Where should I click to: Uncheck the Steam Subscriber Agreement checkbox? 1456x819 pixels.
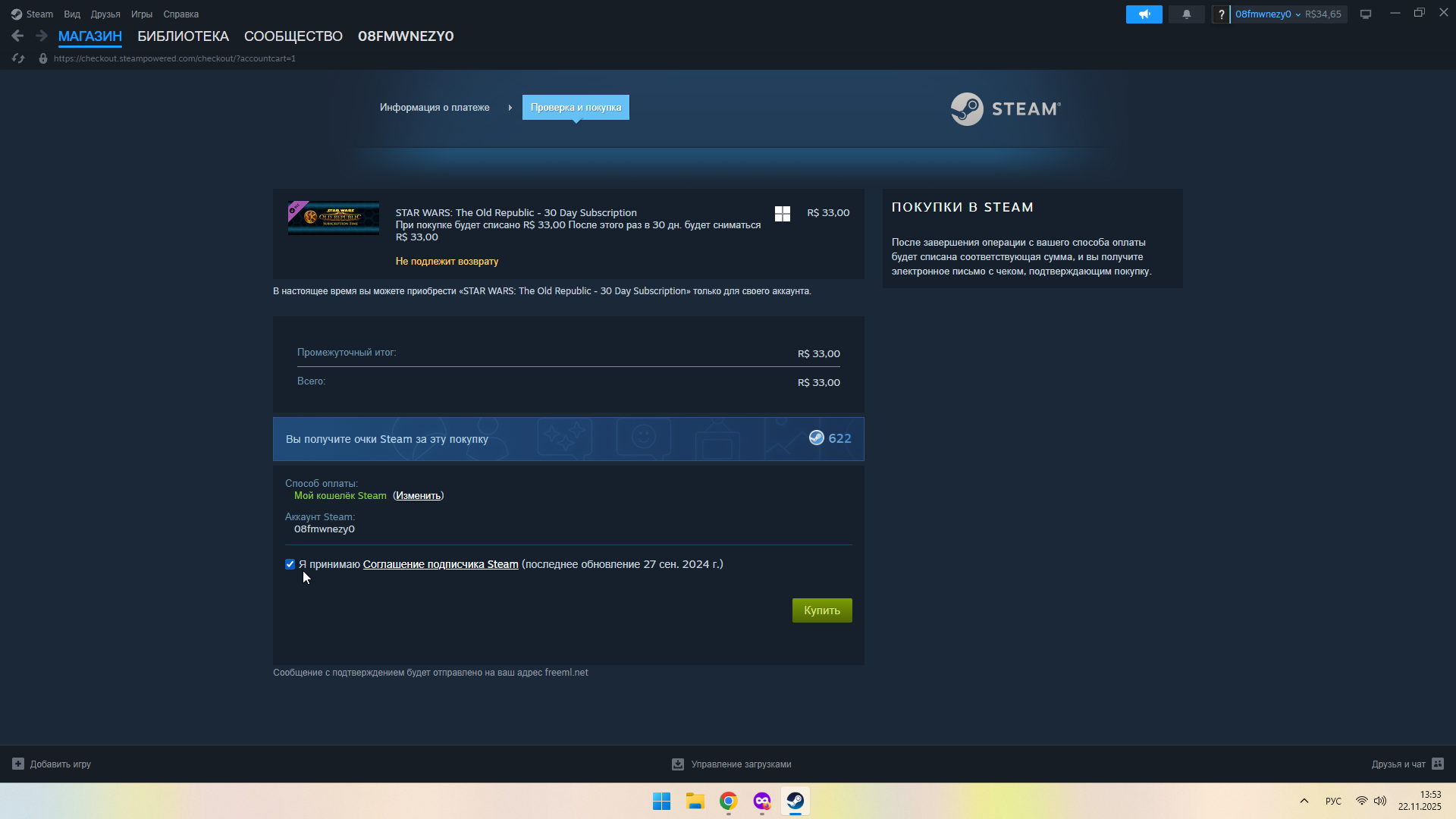[290, 564]
